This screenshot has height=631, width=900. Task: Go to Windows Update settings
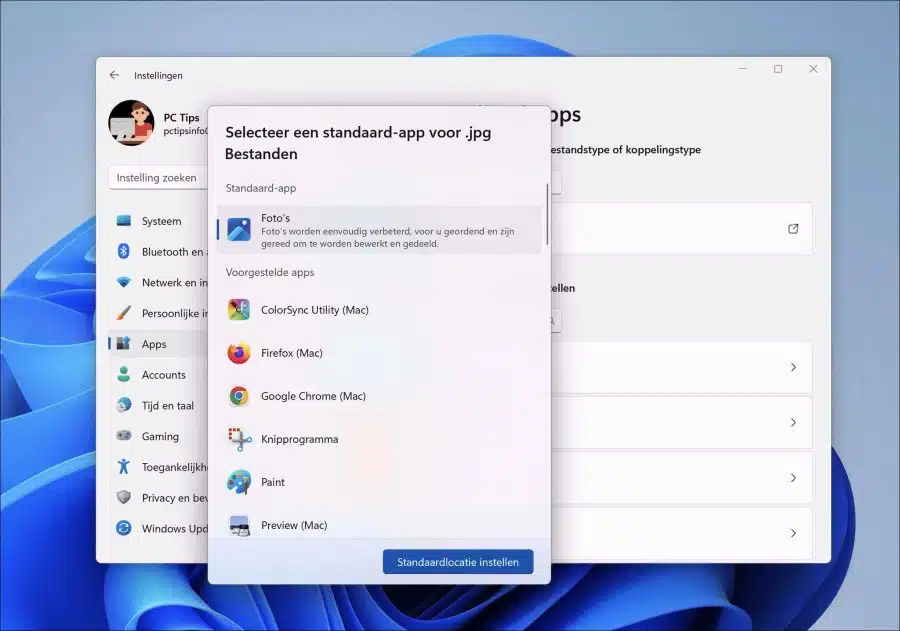(x=157, y=528)
